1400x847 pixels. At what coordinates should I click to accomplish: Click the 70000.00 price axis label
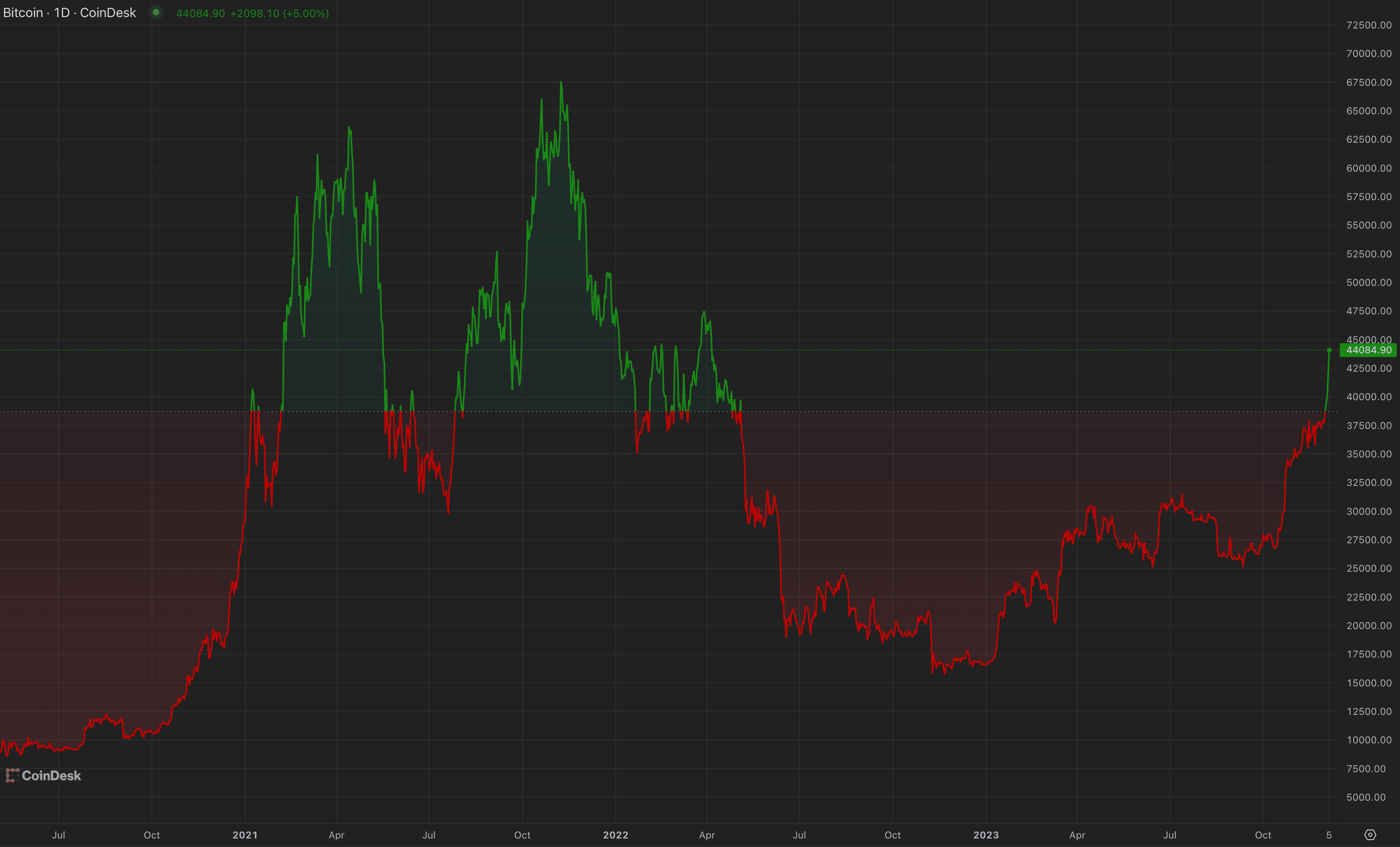pyautogui.click(x=1369, y=53)
